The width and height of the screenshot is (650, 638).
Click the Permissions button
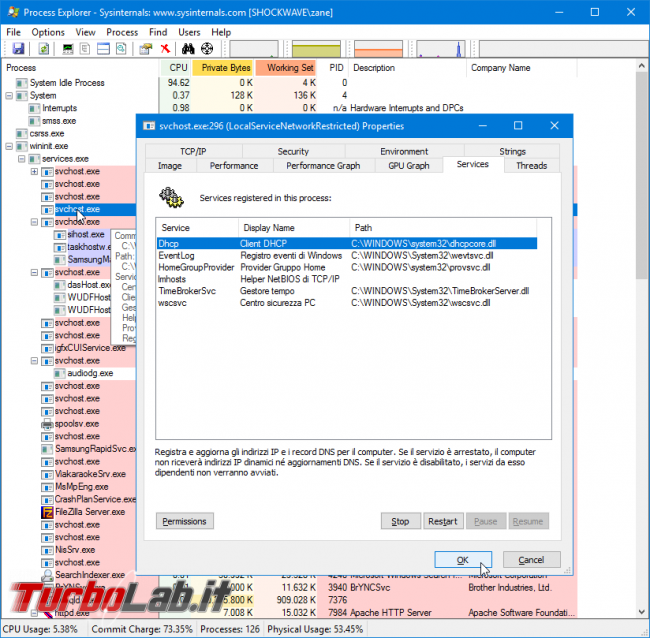click(x=184, y=521)
